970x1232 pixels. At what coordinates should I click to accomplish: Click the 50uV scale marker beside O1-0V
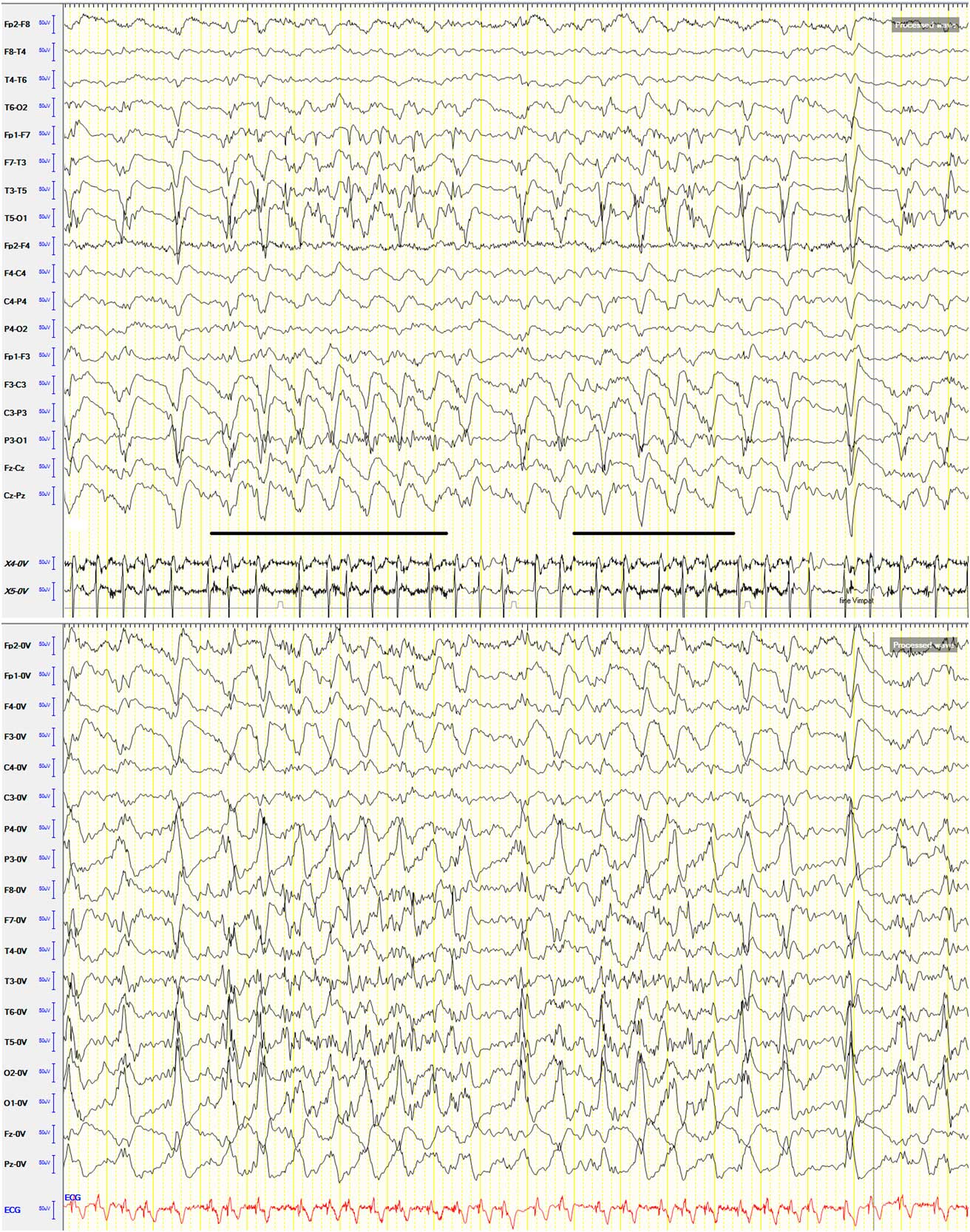tap(44, 1103)
